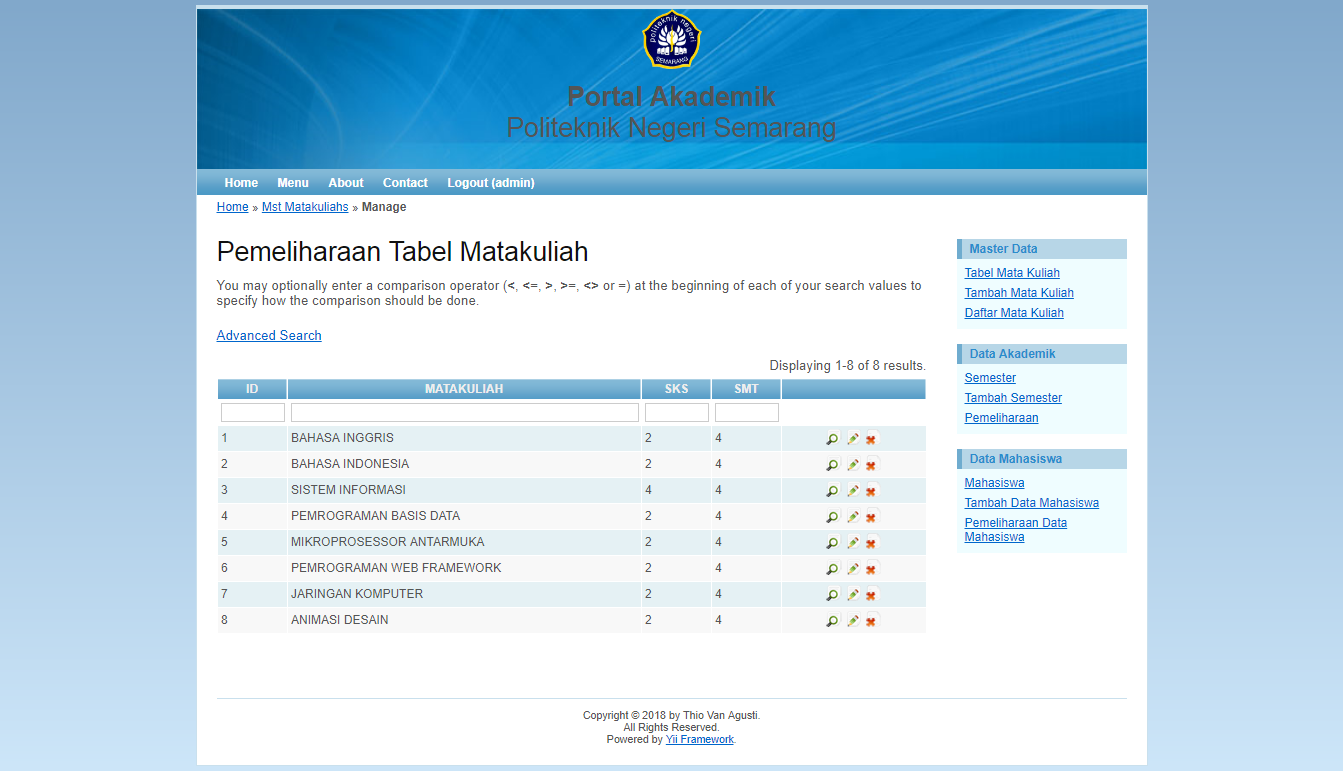Image resolution: width=1343 pixels, height=771 pixels.
Task: Open Pemeliharaan link under Data Akademik
Action: coord(1001,418)
